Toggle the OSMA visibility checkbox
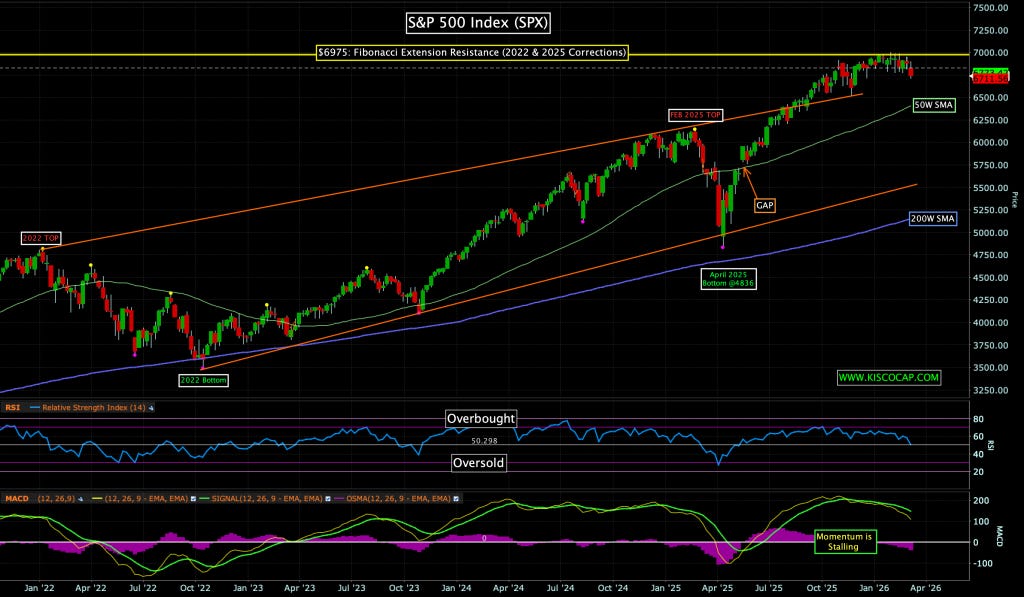Screen dimensions: 1024x597 tap(454, 497)
